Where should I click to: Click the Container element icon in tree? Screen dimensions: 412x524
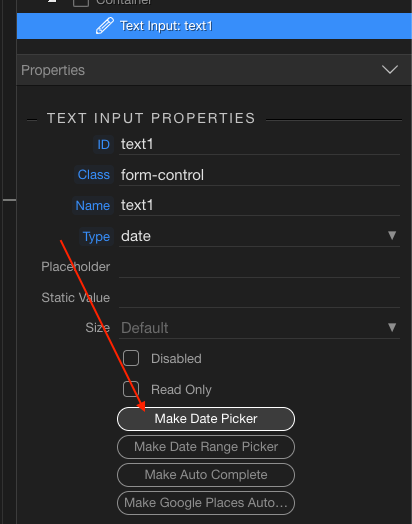pyautogui.click(x=81, y=3)
